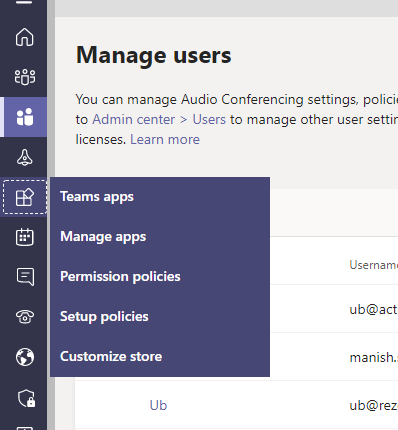Open the Ub user display name
Image resolution: width=398 pixels, height=430 pixels.
pos(158,405)
